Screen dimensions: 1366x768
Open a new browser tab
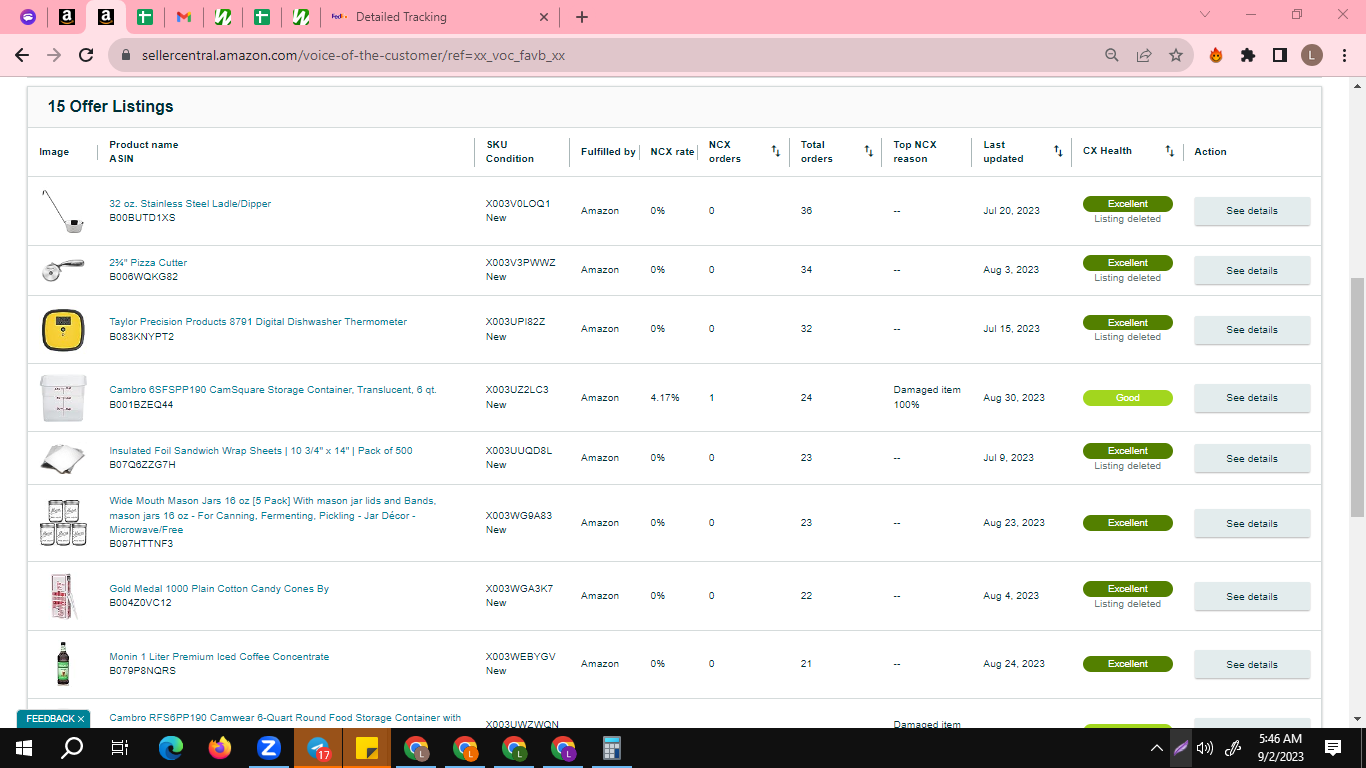(x=582, y=17)
